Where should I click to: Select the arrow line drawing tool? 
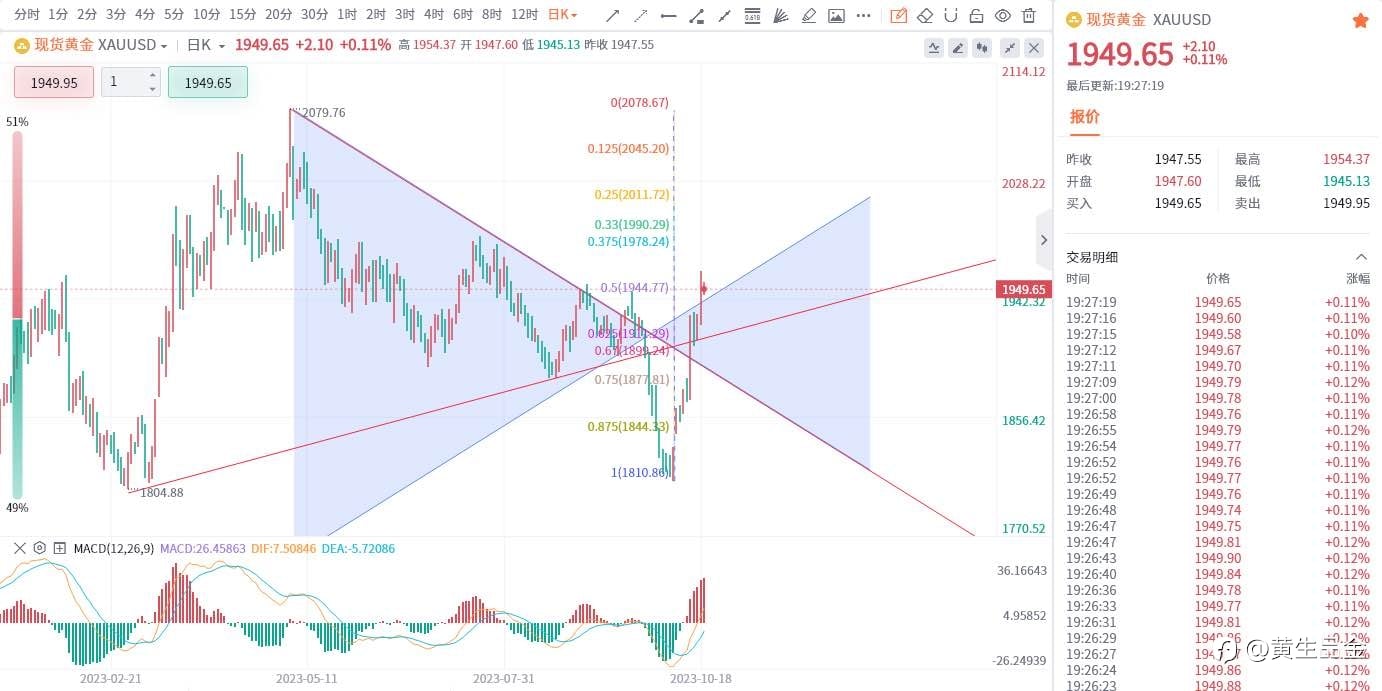[612, 15]
